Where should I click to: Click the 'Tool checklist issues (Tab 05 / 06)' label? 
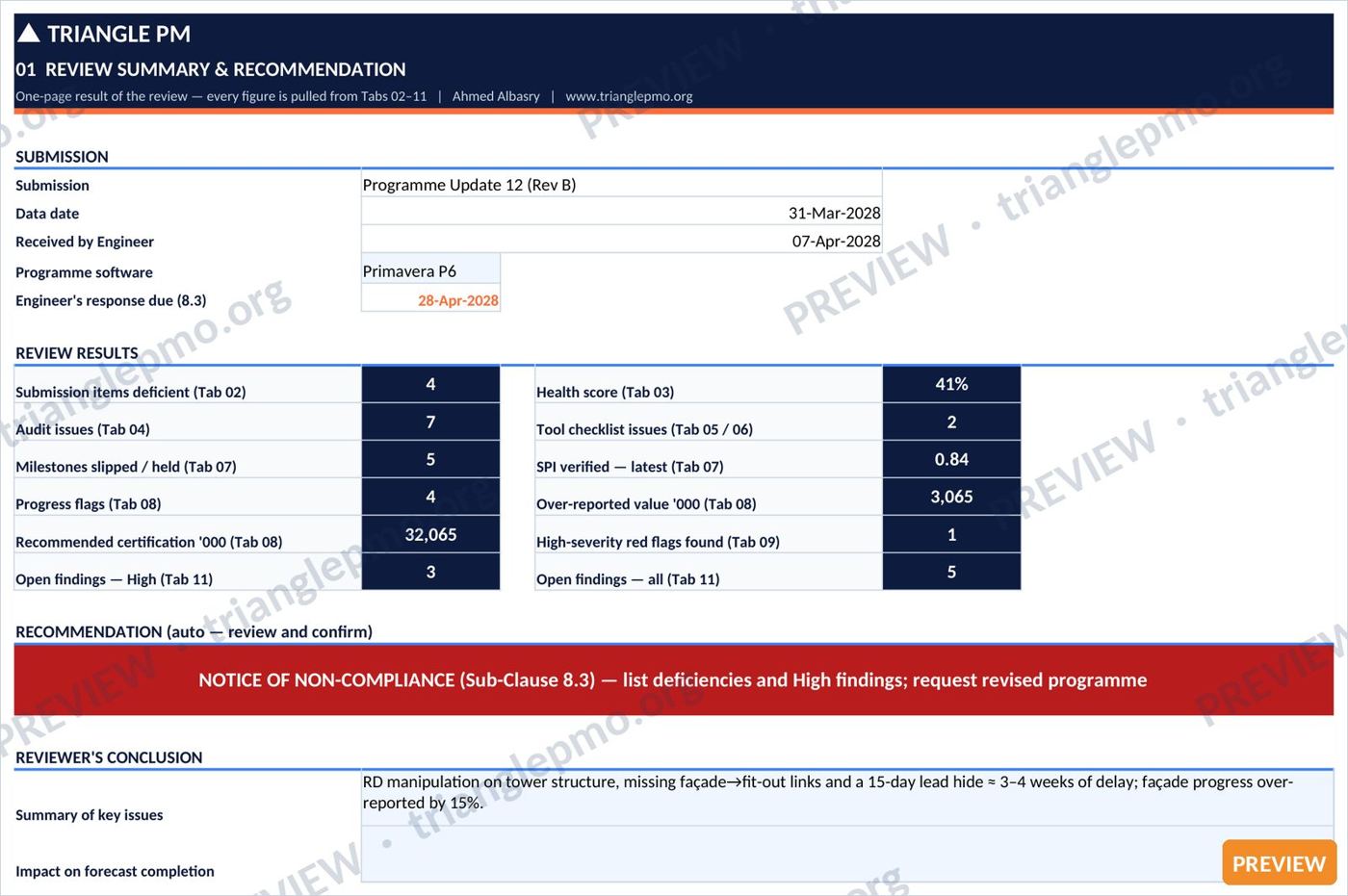tap(644, 429)
